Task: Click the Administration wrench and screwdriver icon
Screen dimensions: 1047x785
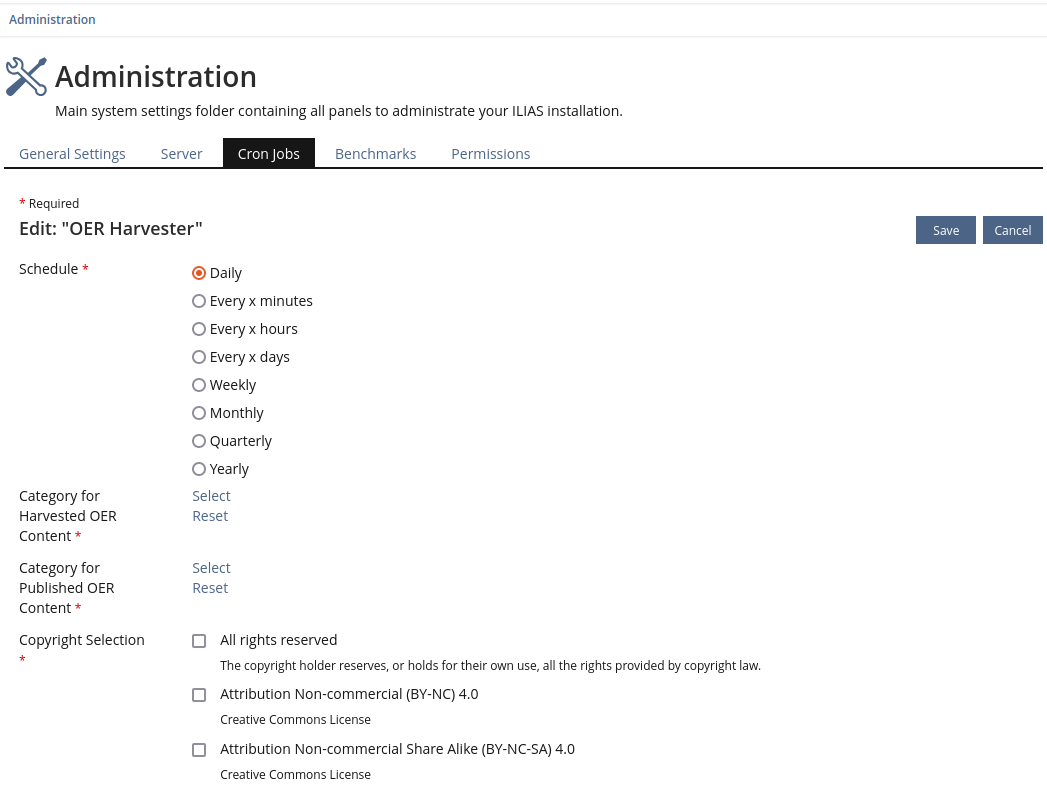Action: pos(26,77)
